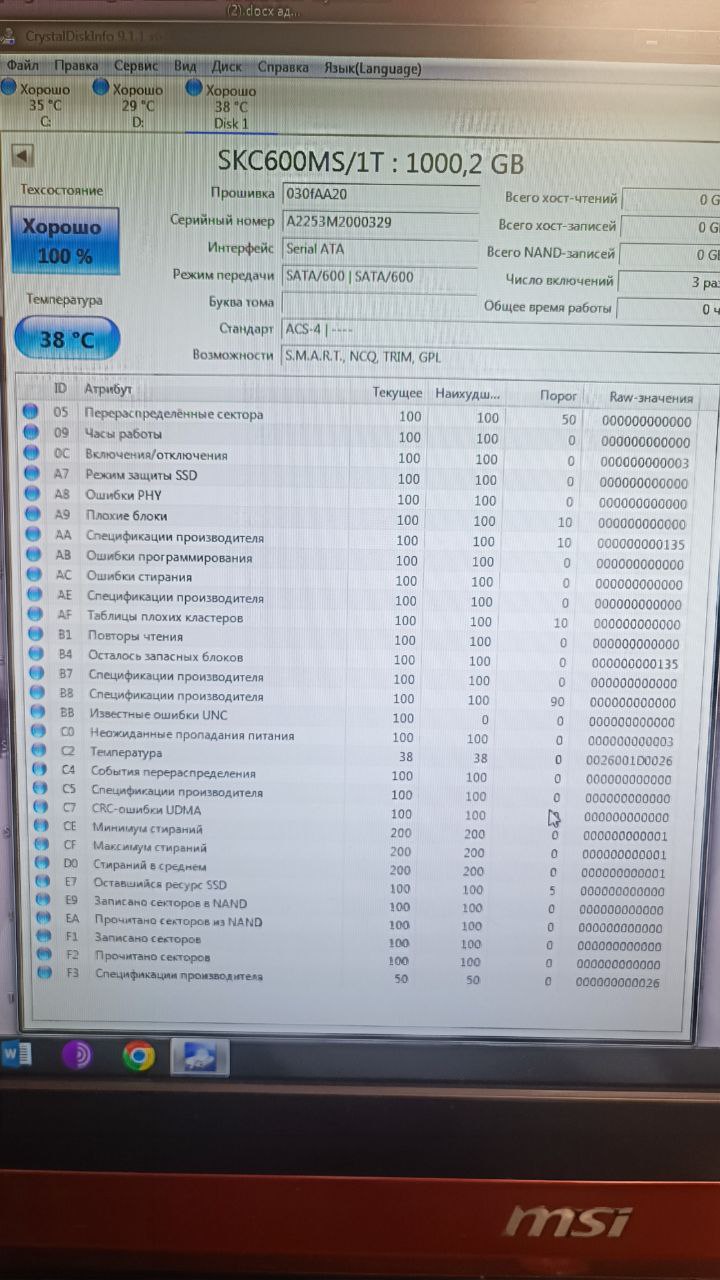Open the Язык(Language) menu
Viewport: 720px width, 1280px height.
click(372, 68)
